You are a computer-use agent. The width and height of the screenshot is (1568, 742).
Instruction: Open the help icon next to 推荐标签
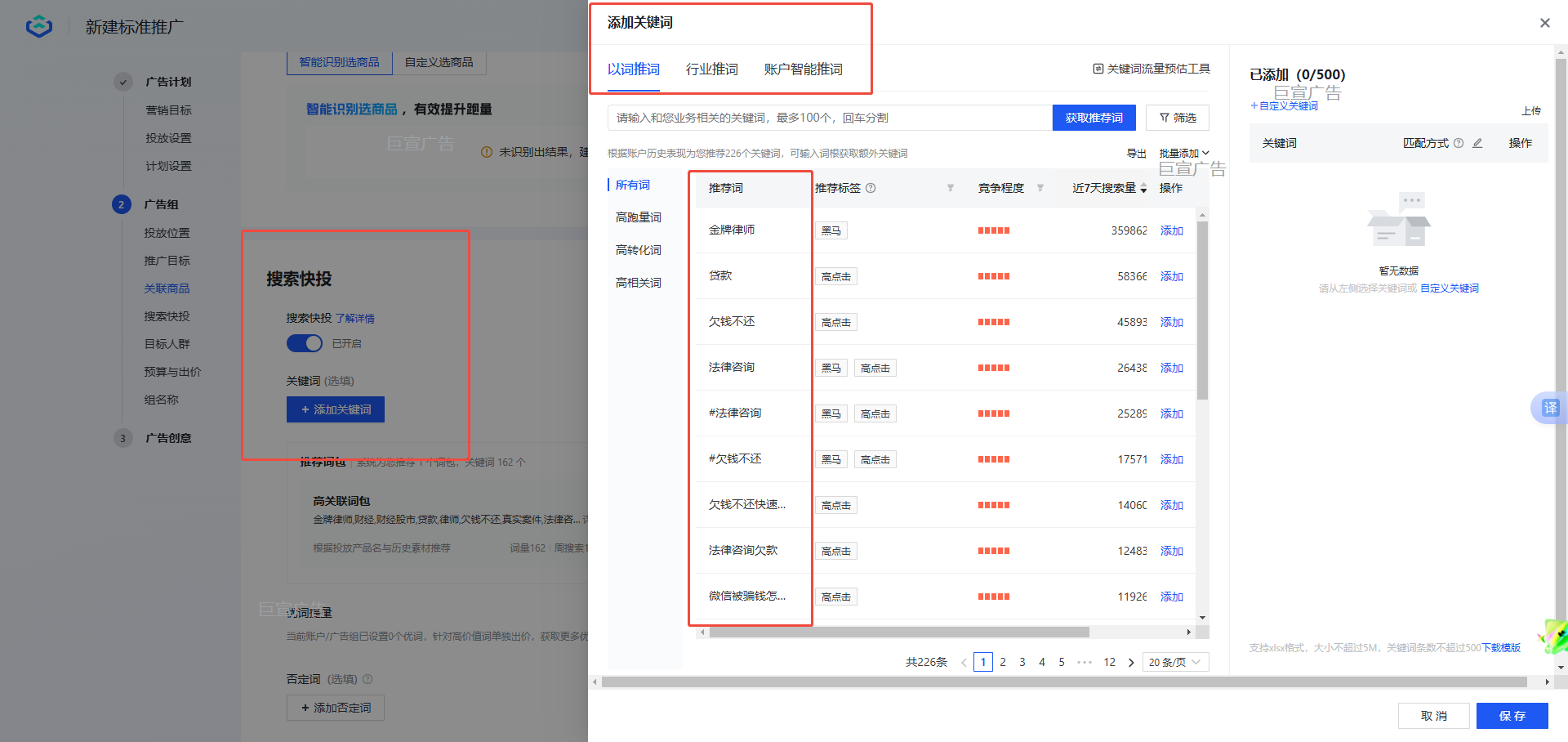click(x=871, y=187)
